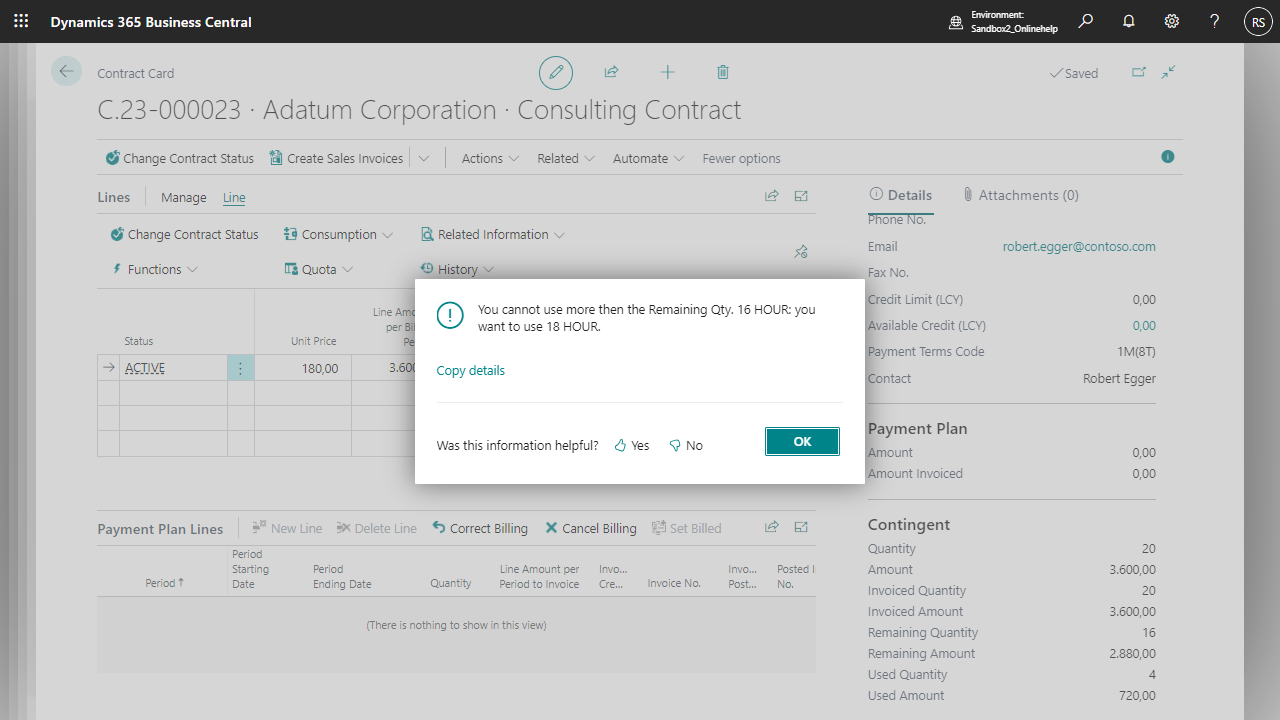1280x720 pixels.
Task: Click the Payment Terms Code value 1M(8T)
Action: tap(1134, 351)
